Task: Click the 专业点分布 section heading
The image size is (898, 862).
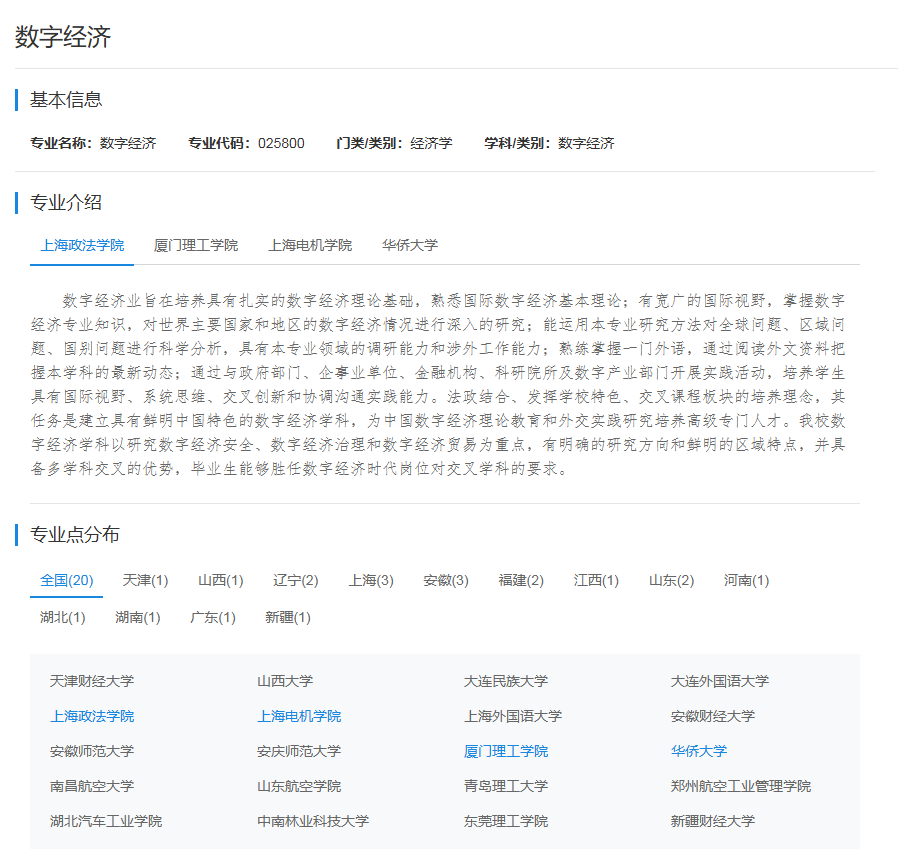Action: 74,534
